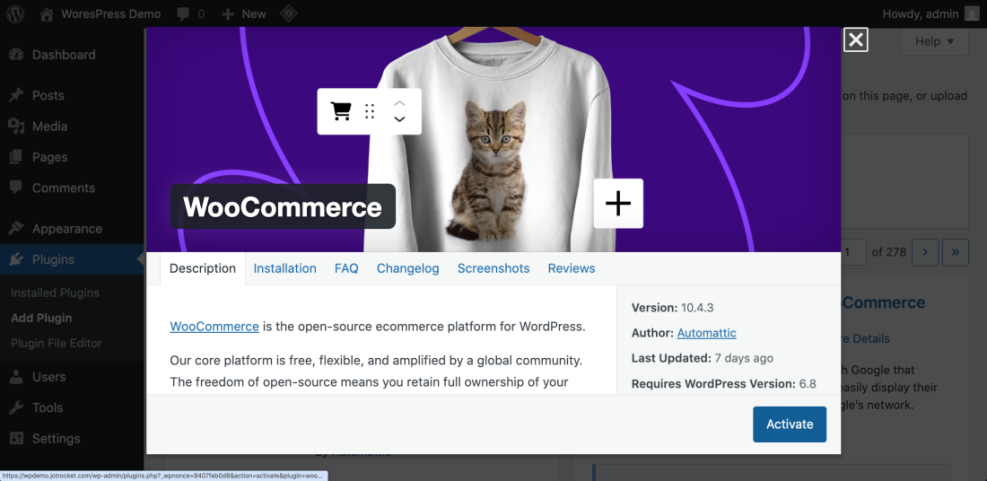Click the Comments label in sidebar

64,188
